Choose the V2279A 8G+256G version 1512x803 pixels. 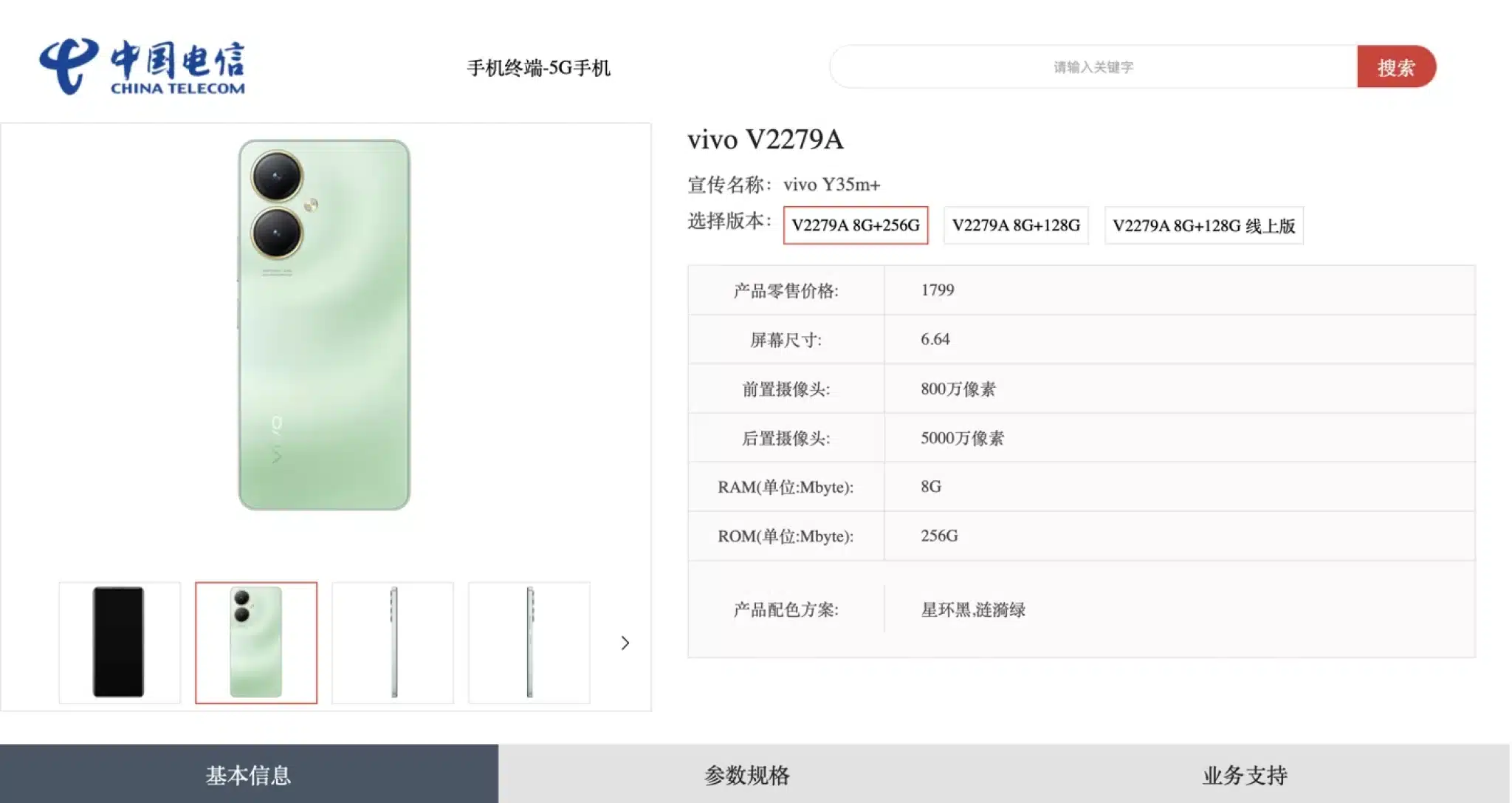tap(855, 225)
